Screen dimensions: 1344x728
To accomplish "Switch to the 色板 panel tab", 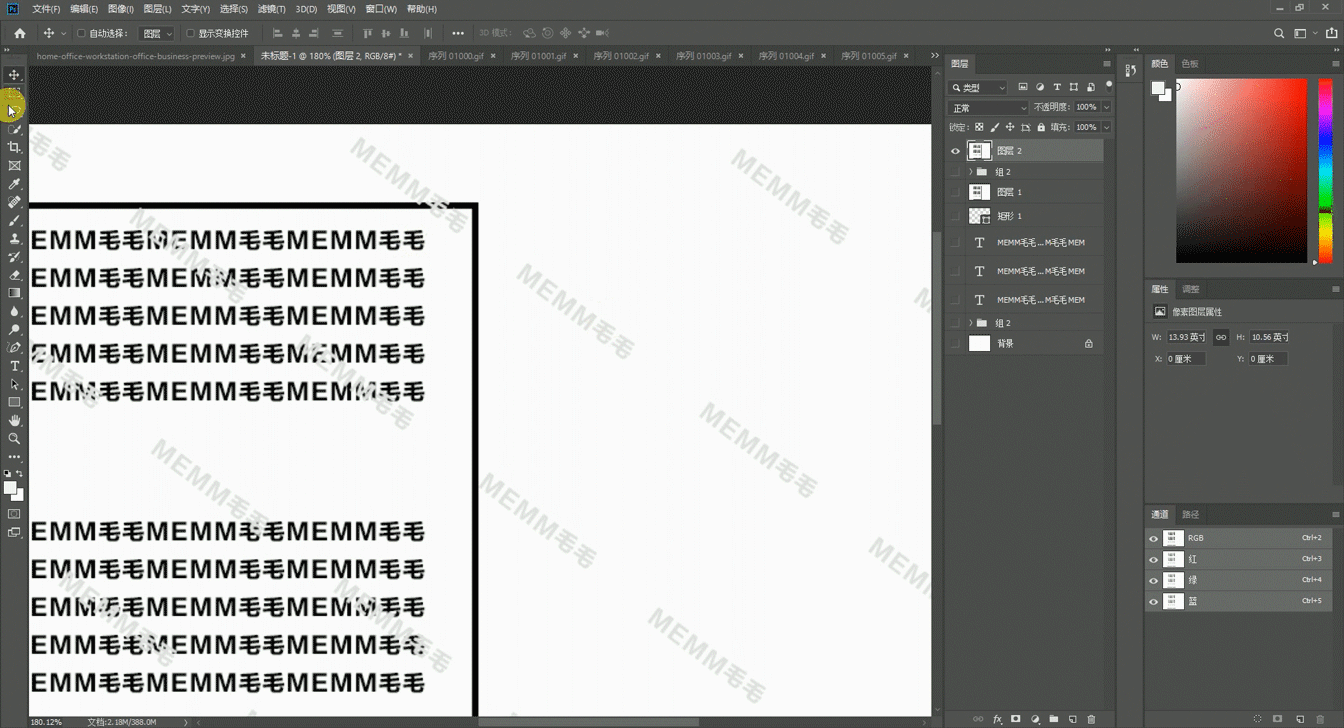I will [x=1190, y=64].
